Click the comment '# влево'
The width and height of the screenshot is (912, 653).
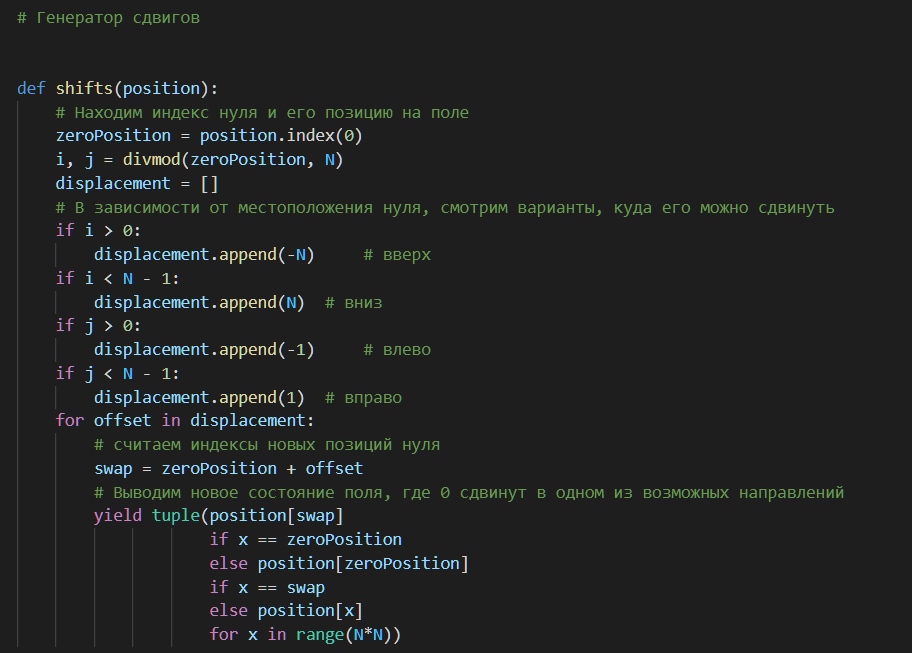[397, 349]
